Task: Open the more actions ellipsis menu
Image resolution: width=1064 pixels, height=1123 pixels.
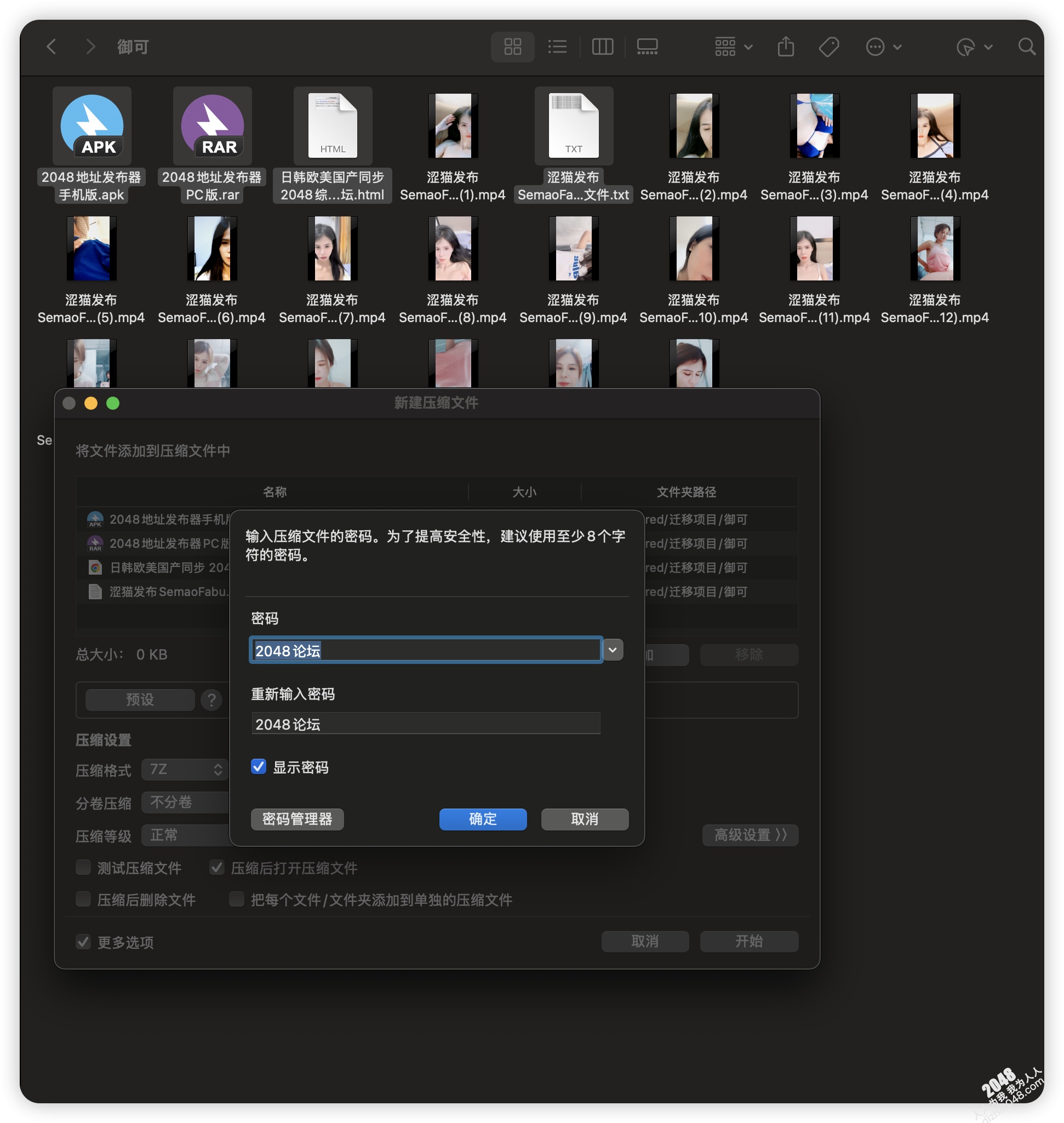Action: 883,47
